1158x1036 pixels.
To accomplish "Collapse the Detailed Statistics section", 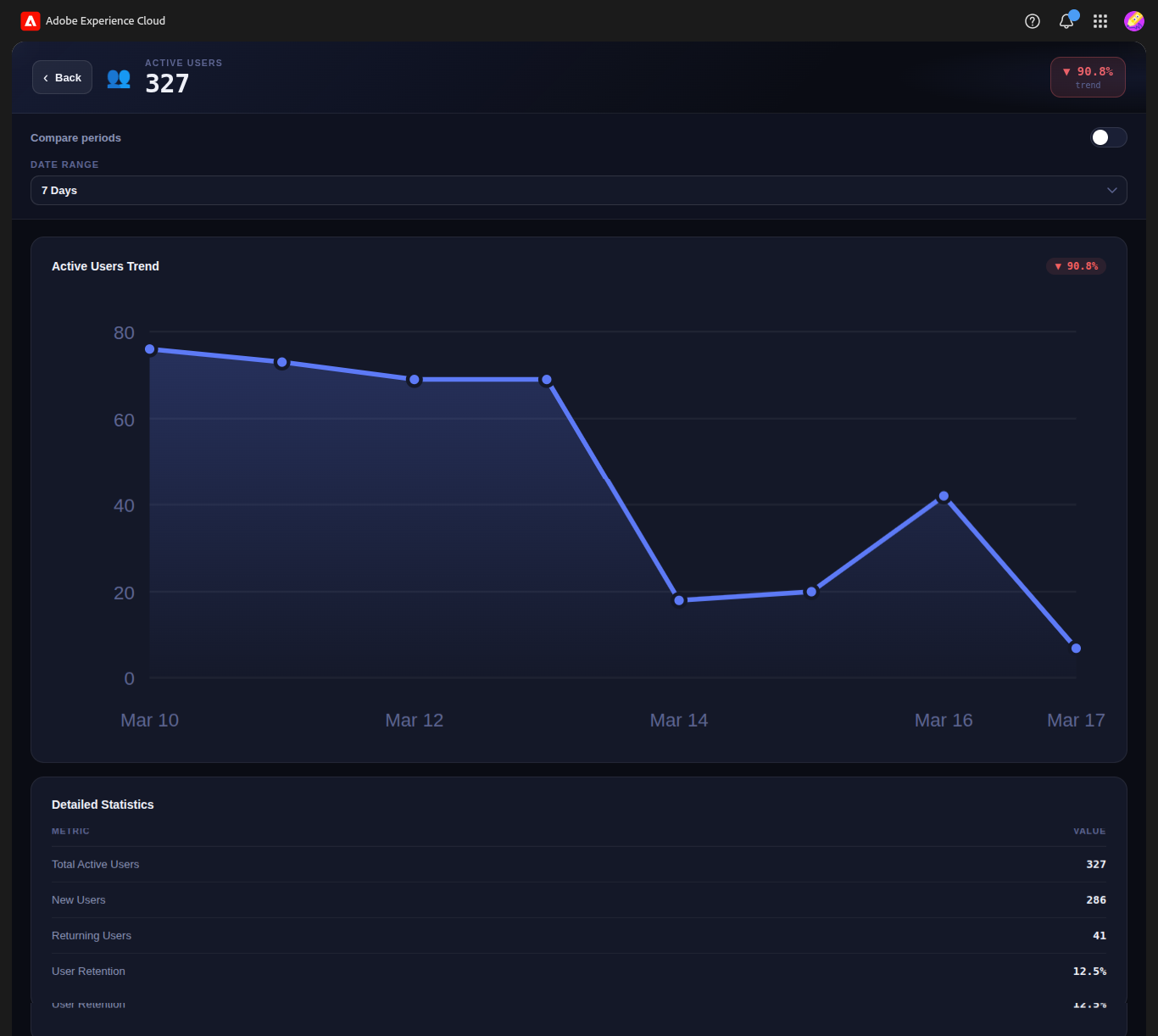I will tap(103, 805).
